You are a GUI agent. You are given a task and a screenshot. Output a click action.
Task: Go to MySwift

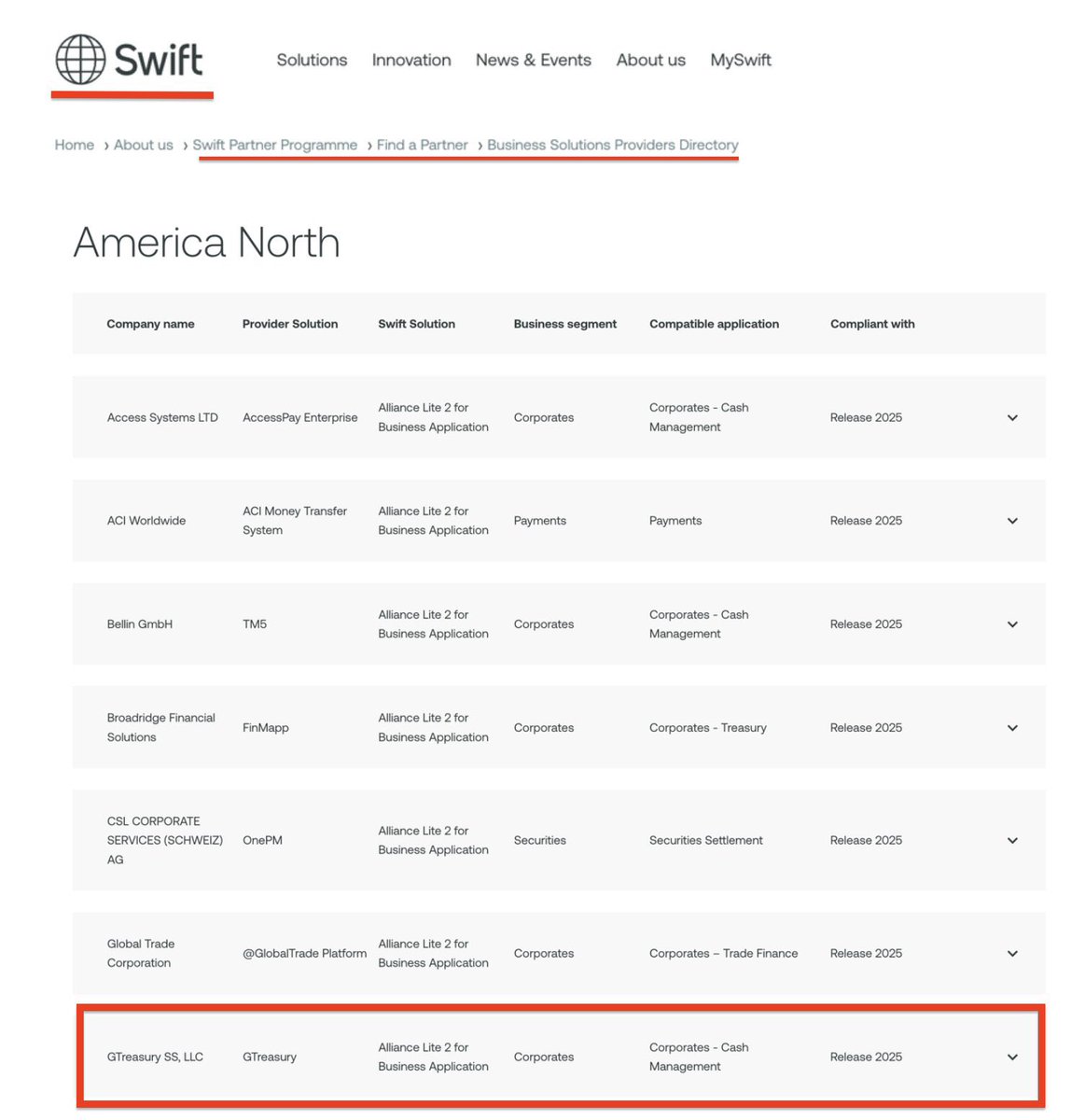[x=741, y=60]
